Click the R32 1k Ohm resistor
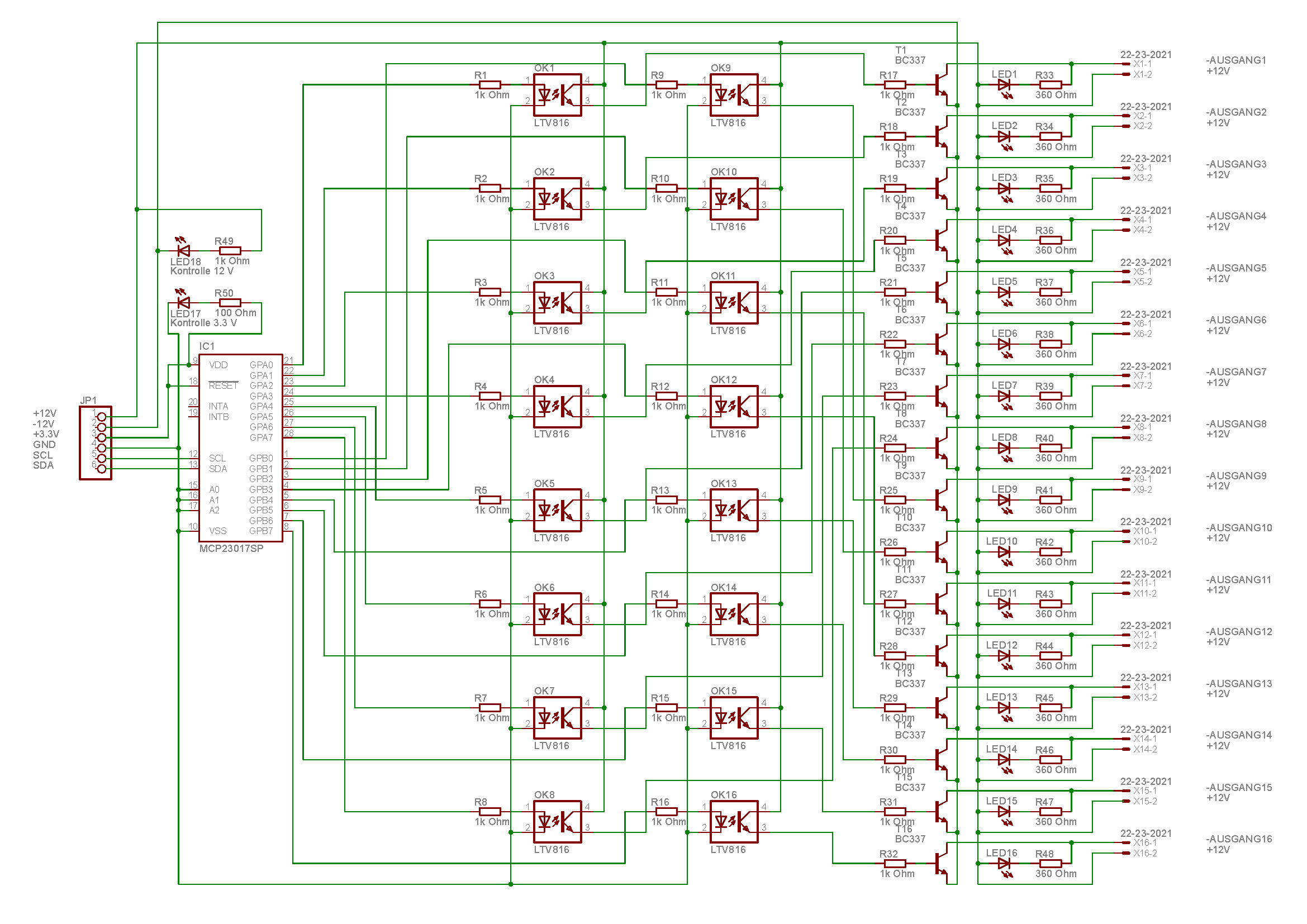This screenshot has width=1307, height=924. pyautogui.click(x=895, y=864)
